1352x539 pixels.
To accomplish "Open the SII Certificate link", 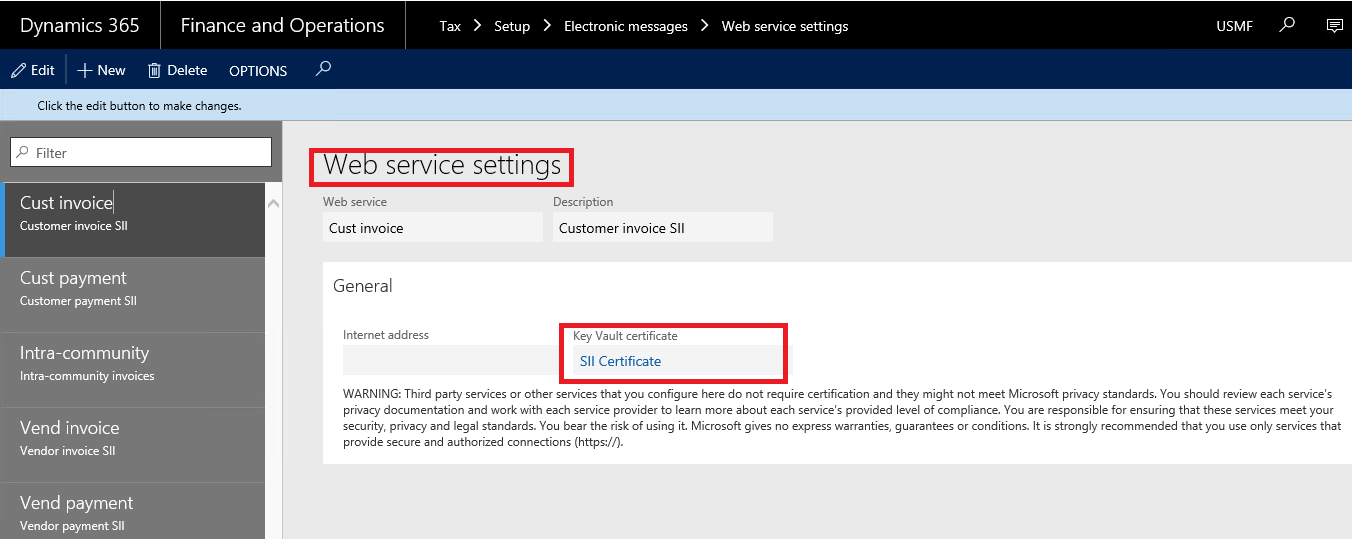I will [620, 361].
